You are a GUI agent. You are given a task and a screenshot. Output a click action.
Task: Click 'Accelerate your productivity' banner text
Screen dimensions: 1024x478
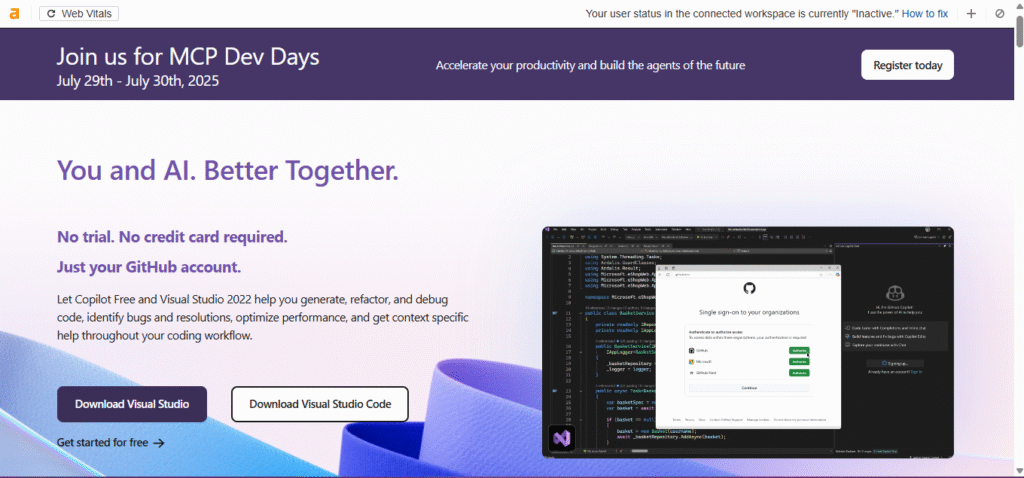590,65
